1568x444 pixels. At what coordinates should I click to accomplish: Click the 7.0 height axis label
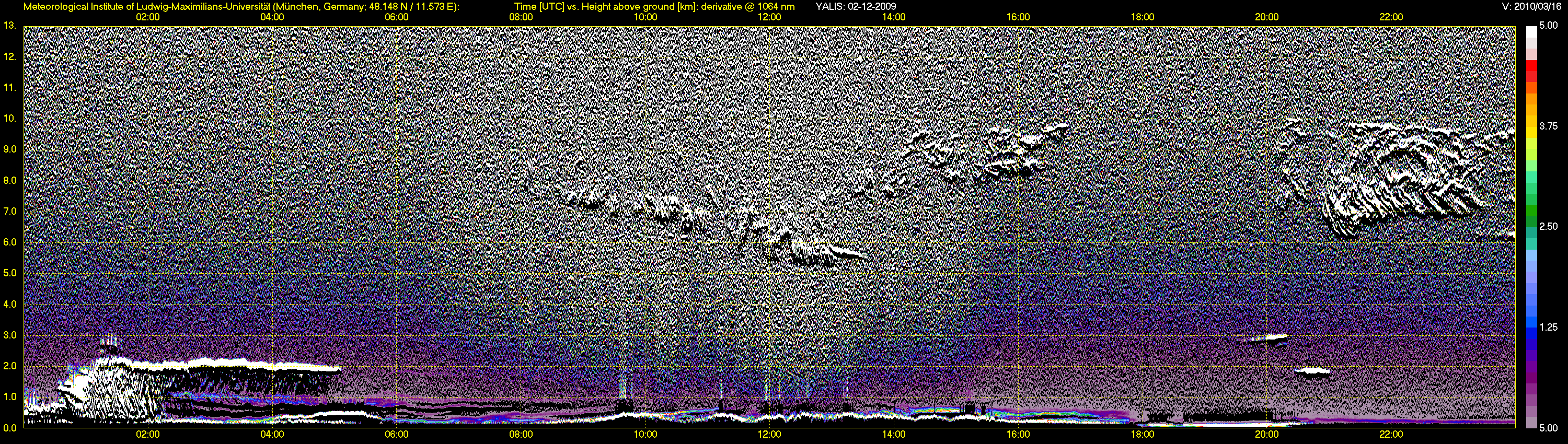10,211
